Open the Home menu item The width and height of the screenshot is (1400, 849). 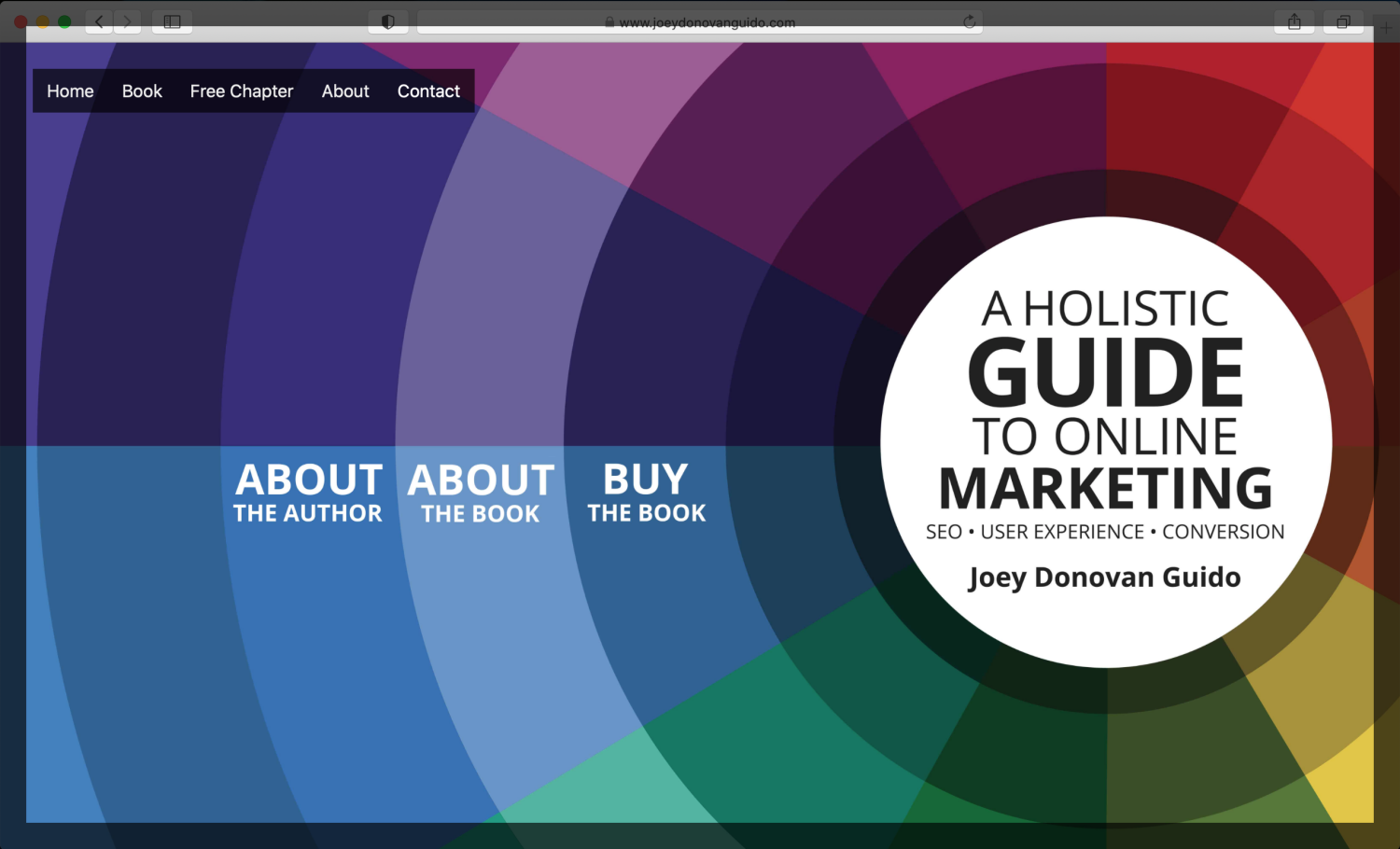[x=70, y=91]
